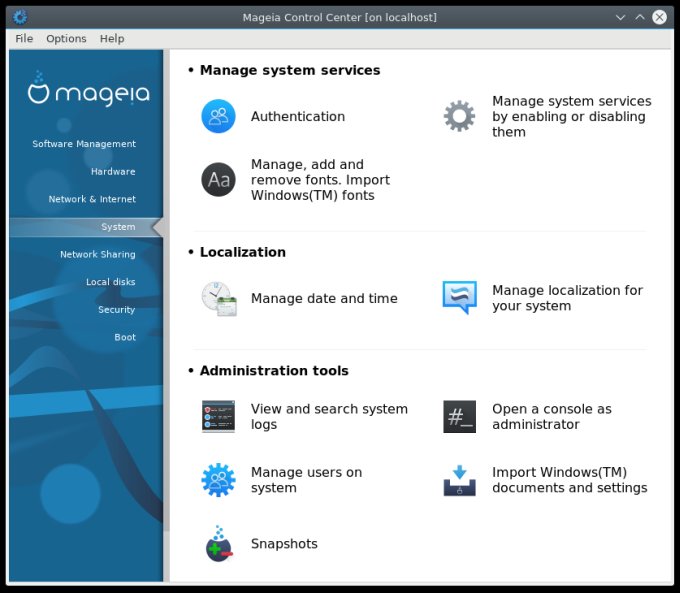Open 'Manage users on system'
Image resolution: width=680 pixels, height=593 pixels.
tap(306, 480)
